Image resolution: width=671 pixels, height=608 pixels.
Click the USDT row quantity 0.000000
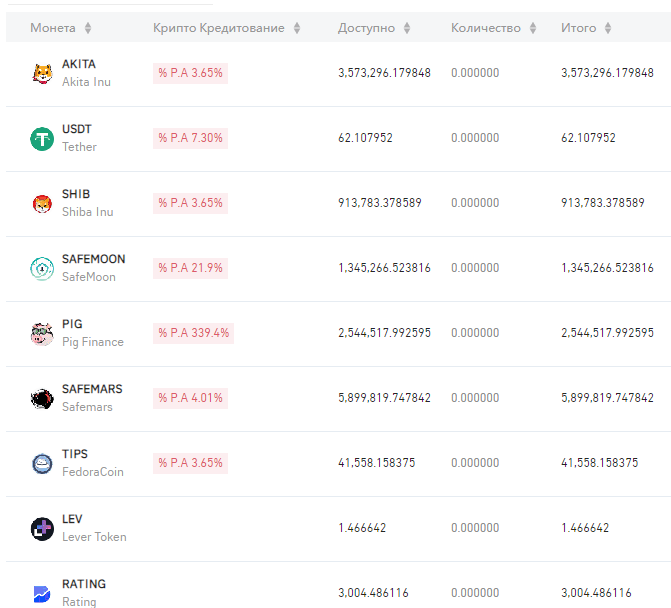click(475, 138)
